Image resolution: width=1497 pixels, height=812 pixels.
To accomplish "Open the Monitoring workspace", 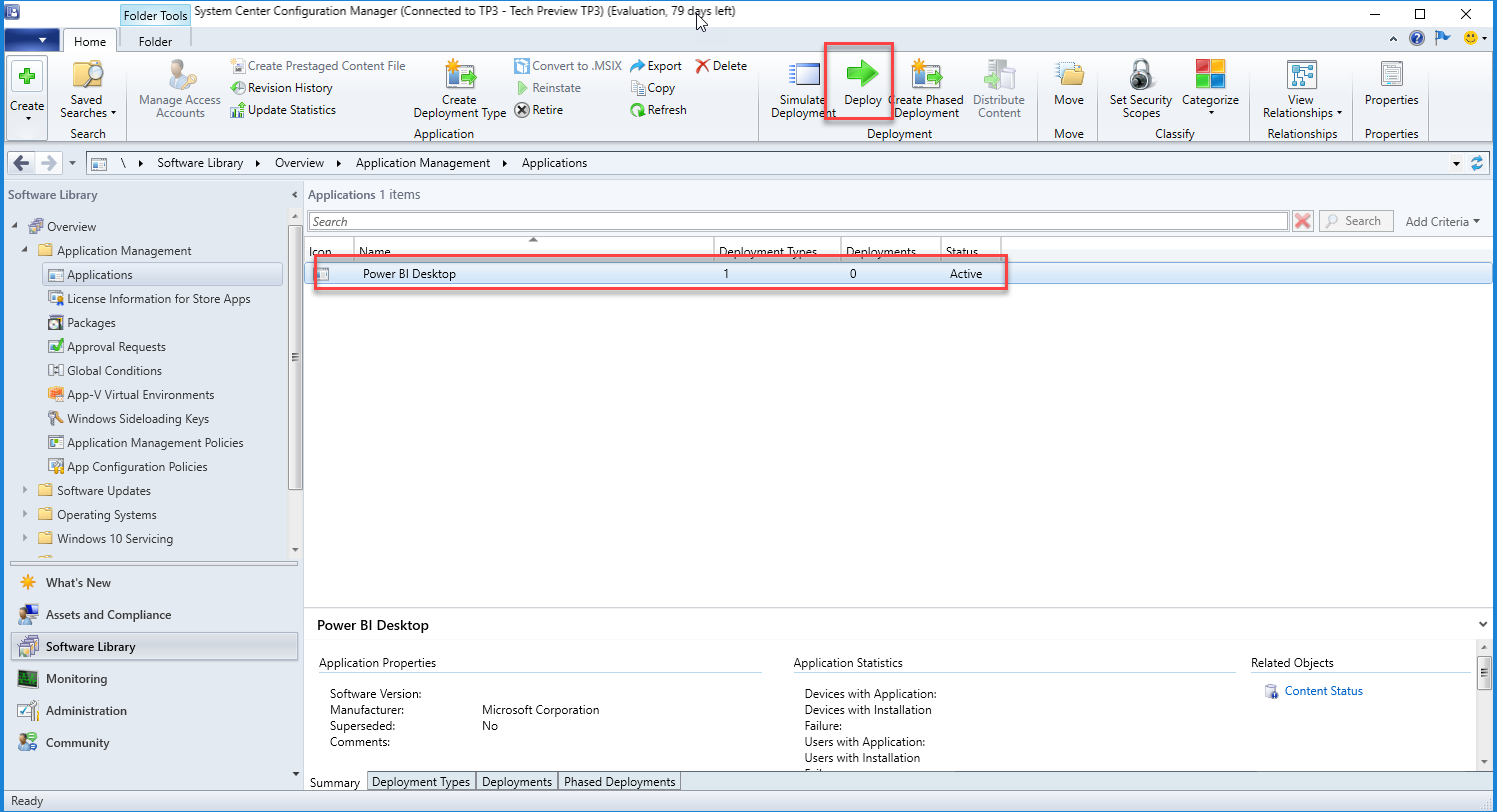I will (x=154, y=679).
